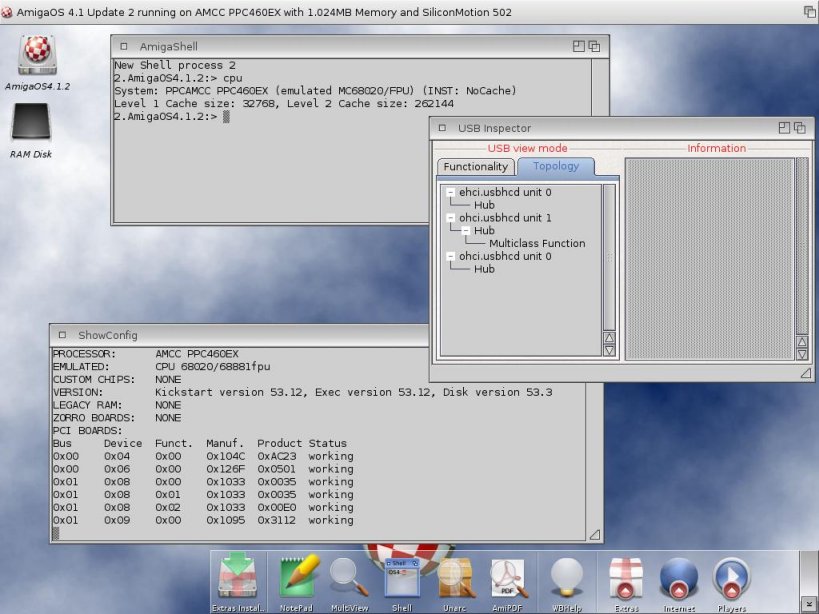Open the AmigaOS4.1.2 disk icon
The height and width of the screenshot is (614, 819).
(x=37, y=57)
